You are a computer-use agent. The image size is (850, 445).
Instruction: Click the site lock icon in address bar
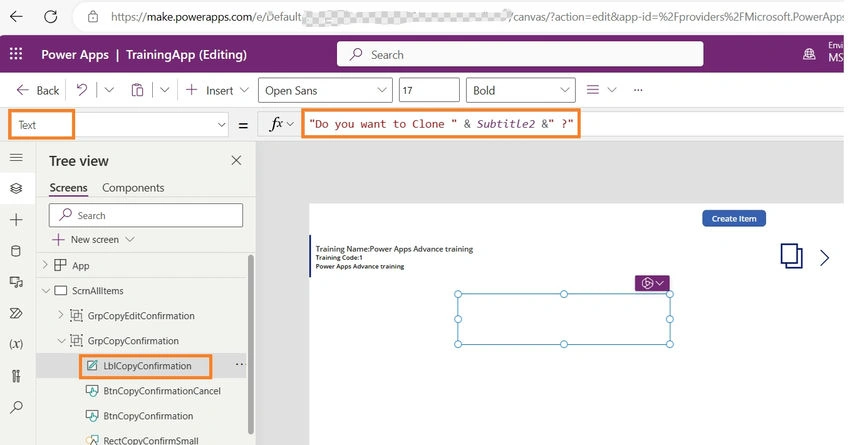pos(93,17)
